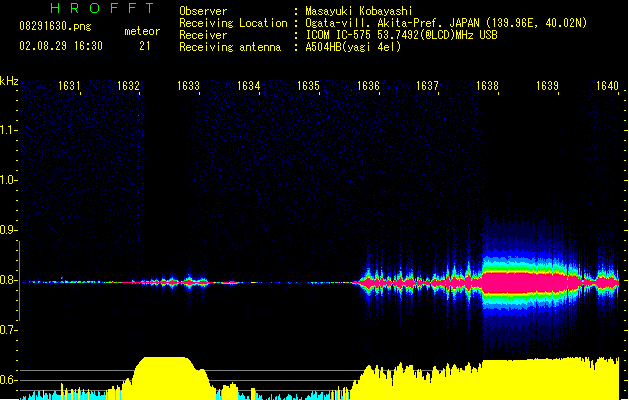Viewport: 629px width, 400px height.
Task: Click the 0.6 kHz axis label
Action: point(8,380)
